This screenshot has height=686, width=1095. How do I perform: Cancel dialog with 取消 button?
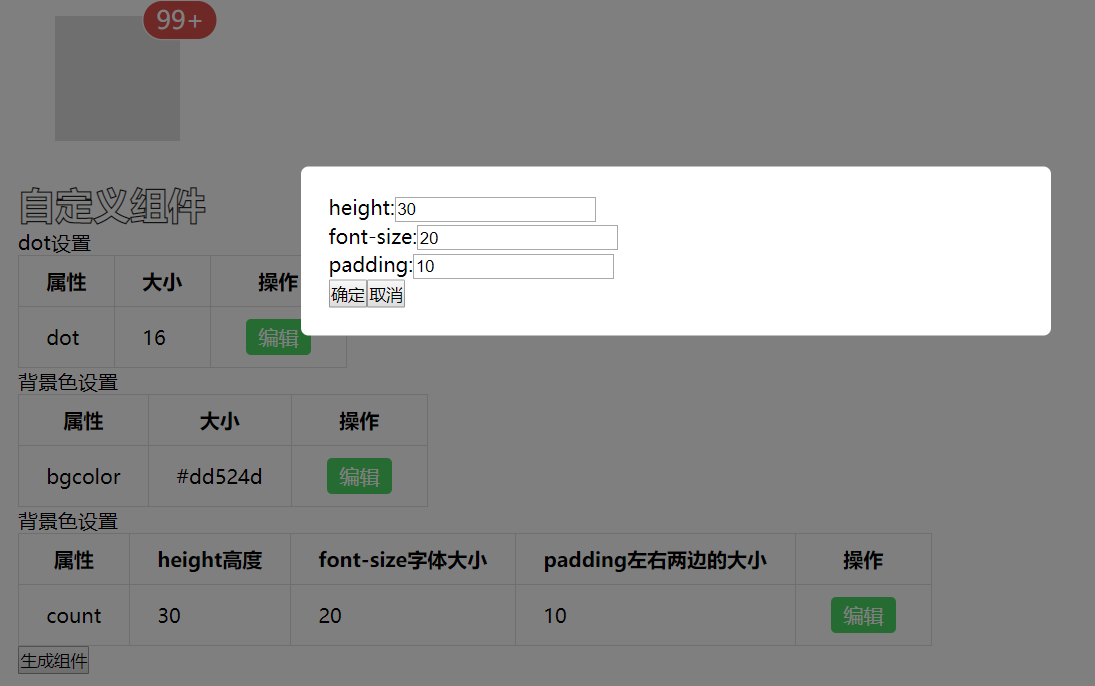(x=386, y=295)
